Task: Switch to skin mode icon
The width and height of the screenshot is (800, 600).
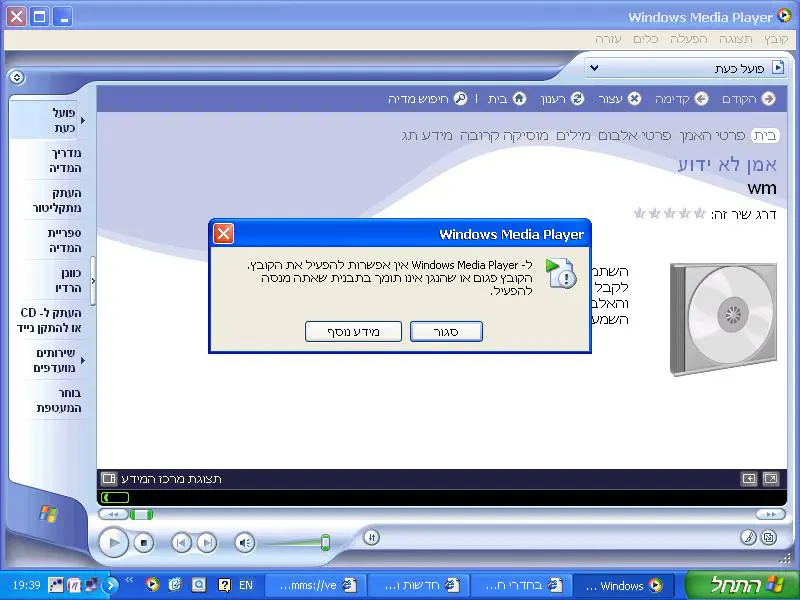Action: pos(768,537)
